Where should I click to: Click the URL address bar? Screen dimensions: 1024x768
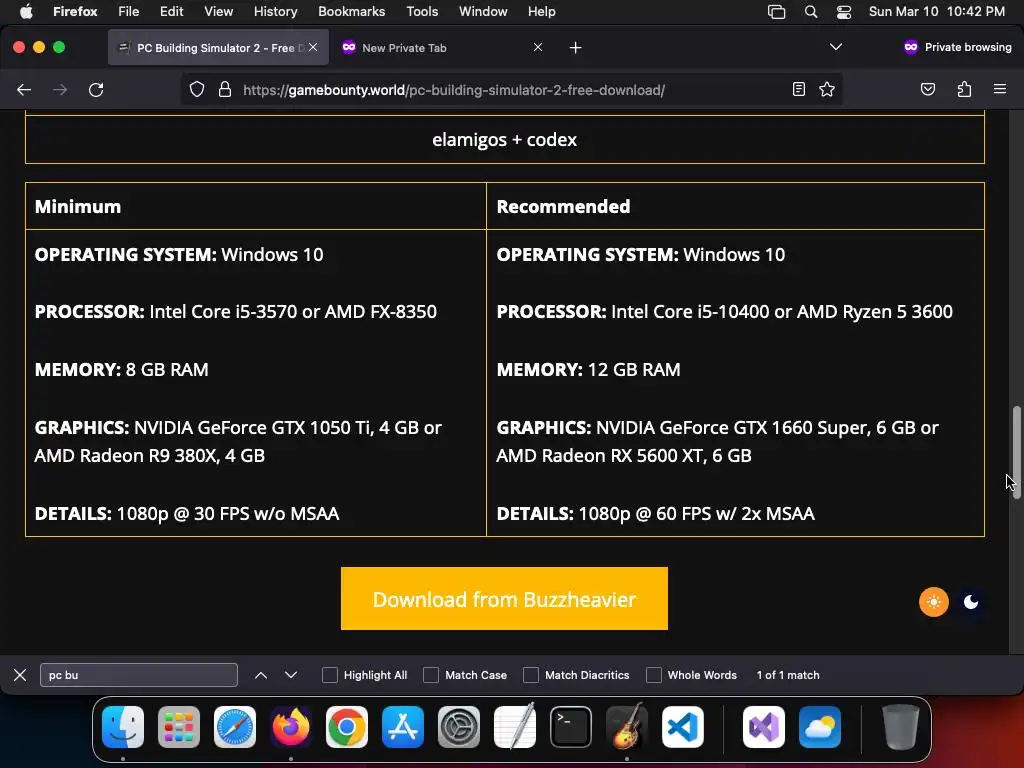[511, 89]
